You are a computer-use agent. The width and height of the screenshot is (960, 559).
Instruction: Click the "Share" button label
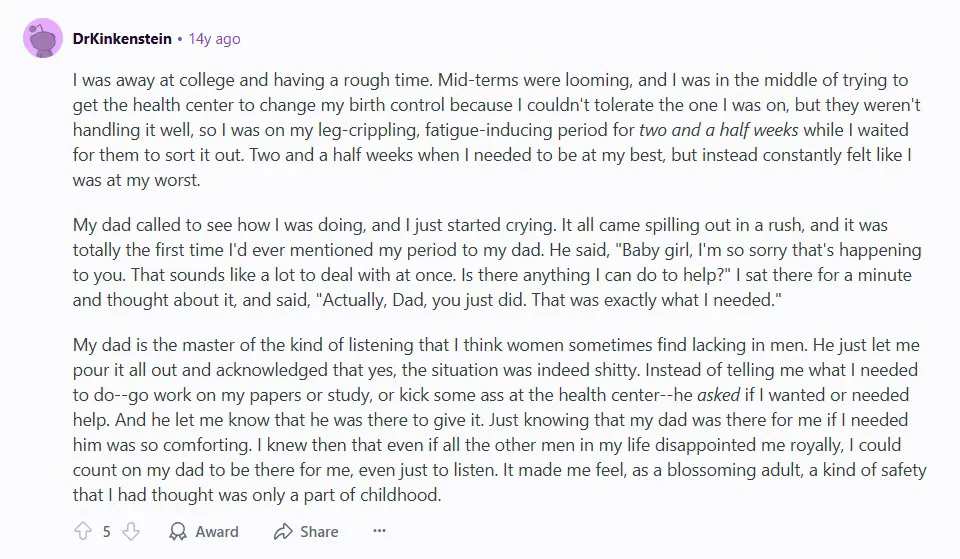click(x=319, y=531)
